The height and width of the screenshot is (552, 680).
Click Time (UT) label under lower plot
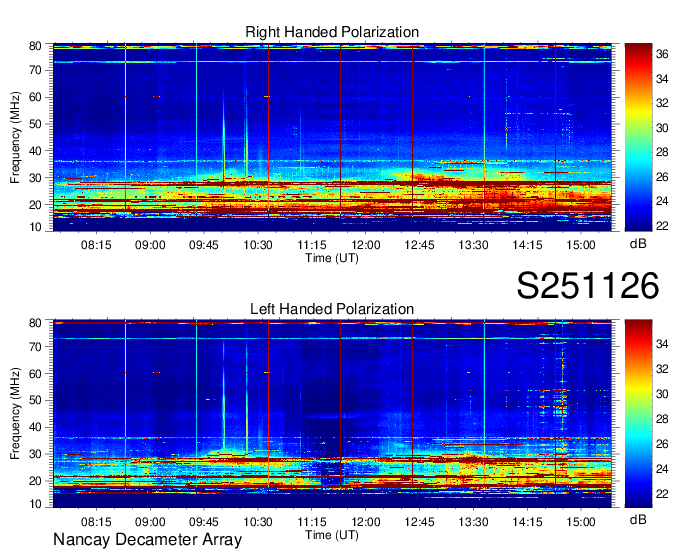tap(331, 534)
